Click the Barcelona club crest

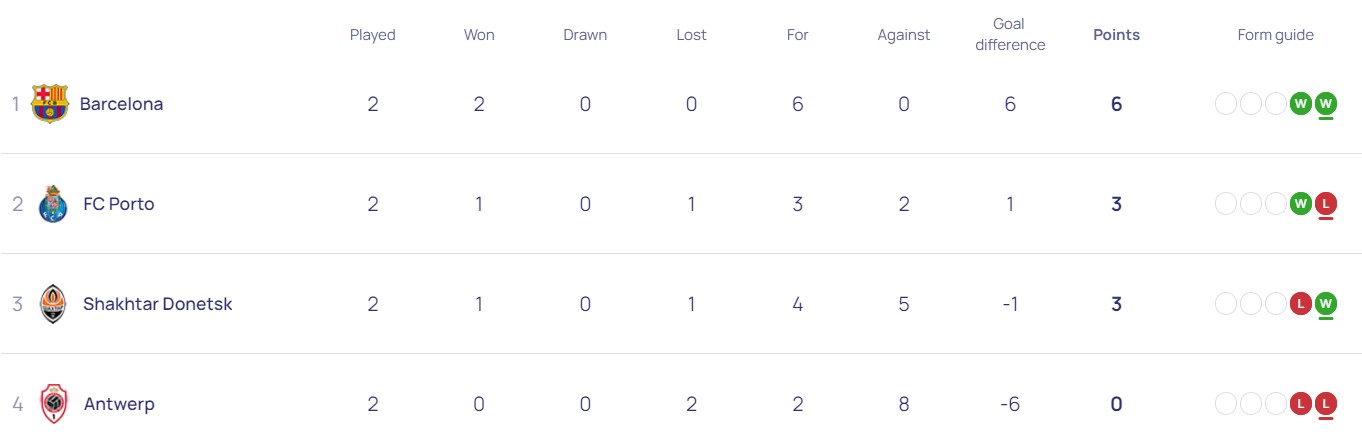[x=49, y=104]
